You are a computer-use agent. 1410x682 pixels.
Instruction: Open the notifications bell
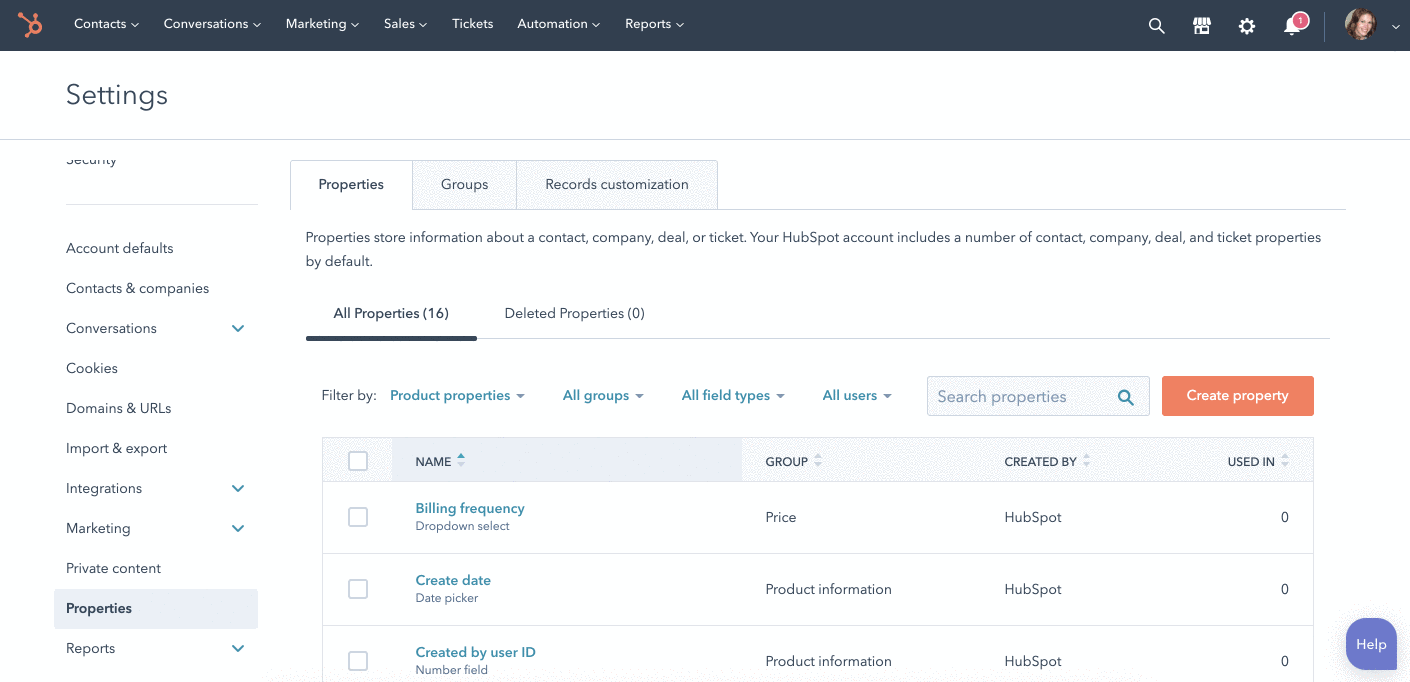pyautogui.click(x=1292, y=26)
